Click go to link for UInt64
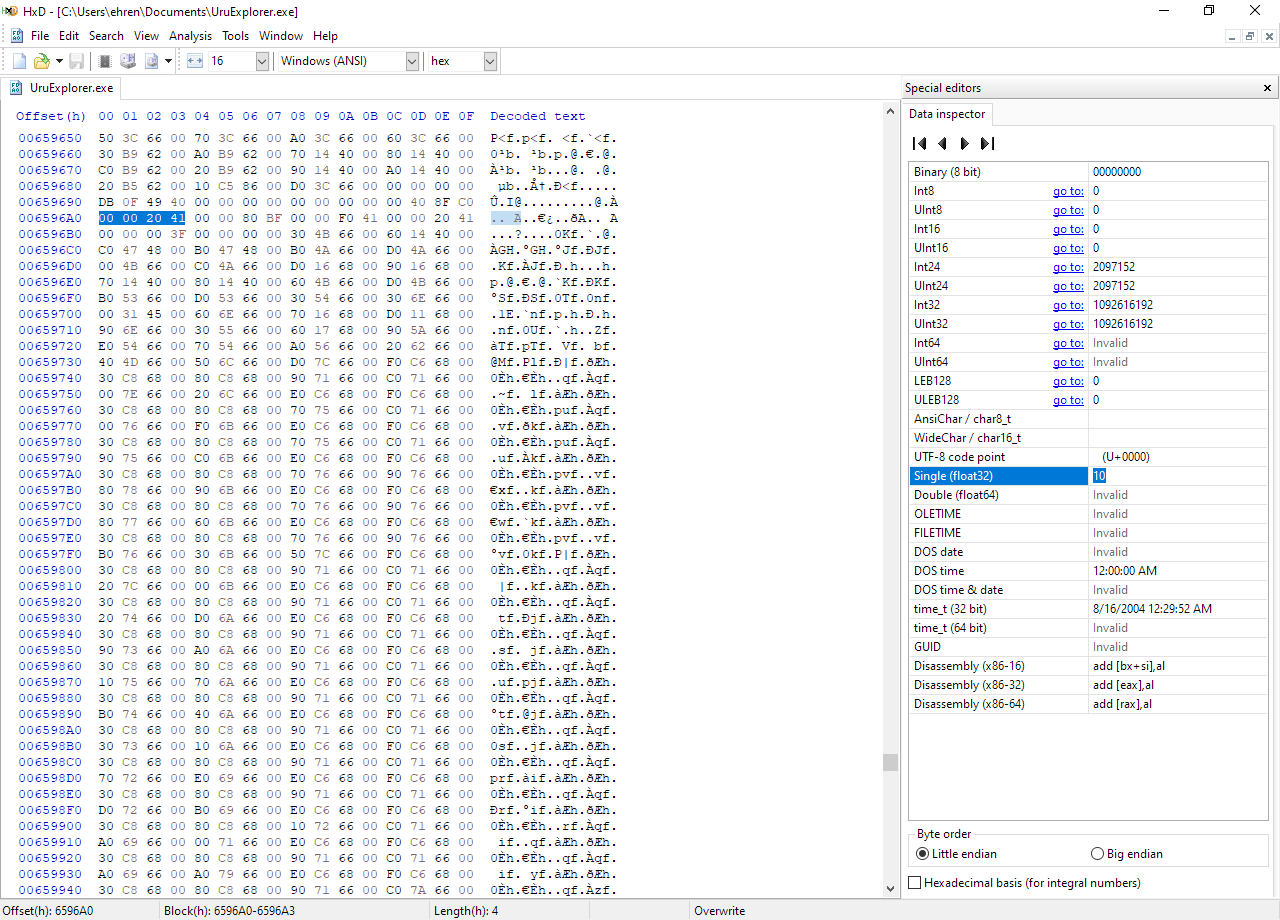Image resolution: width=1280 pixels, height=920 pixels. tap(1068, 362)
